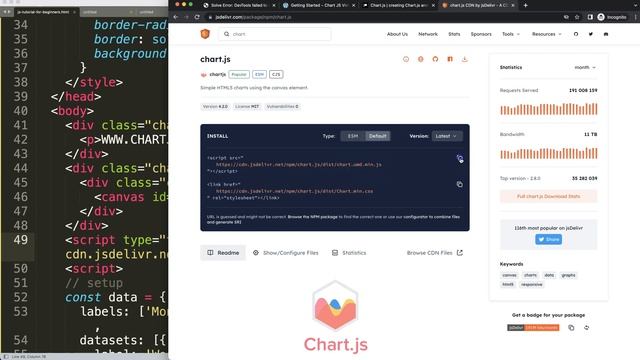Viewport: 640px width, 360px height.
Task: Switch to the Solve Error DevTools browser tab
Action: [239, 5]
